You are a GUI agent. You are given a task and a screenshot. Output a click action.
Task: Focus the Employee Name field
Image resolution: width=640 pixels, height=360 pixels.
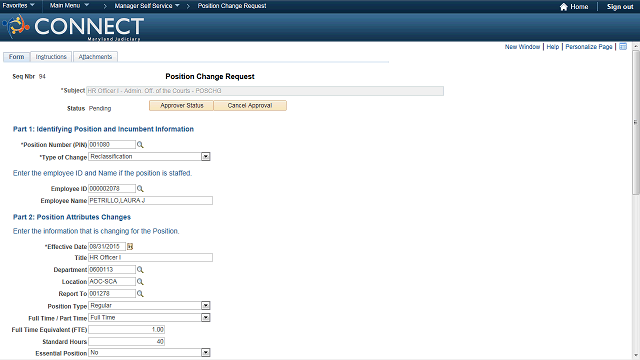(150, 200)
